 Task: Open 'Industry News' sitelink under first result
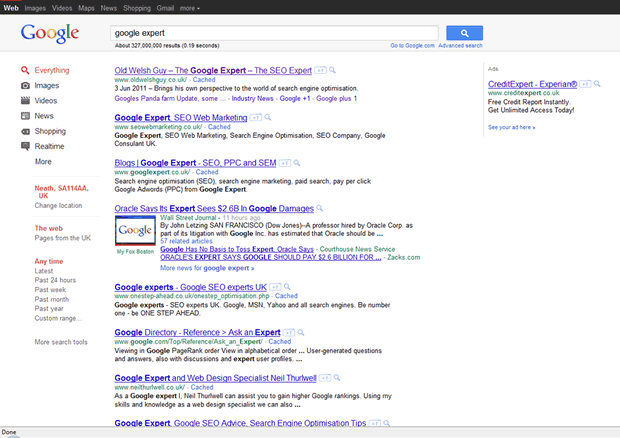point(252,98)
